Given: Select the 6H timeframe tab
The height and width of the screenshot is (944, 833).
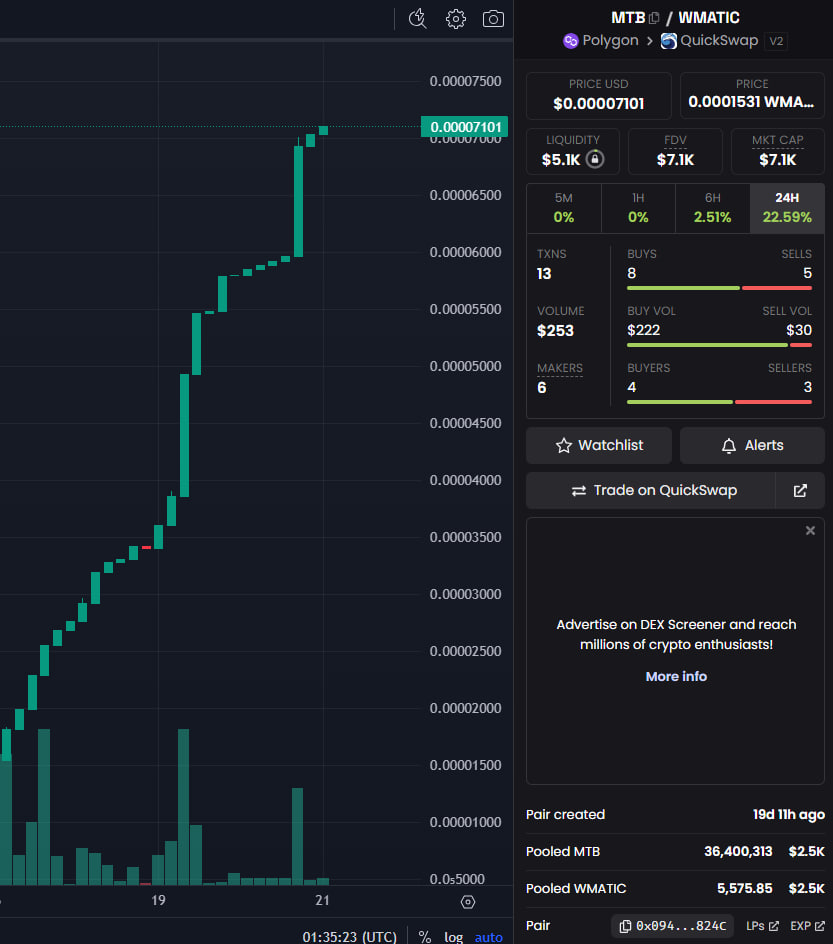Looking at the screenshot, I should [713, 208].
